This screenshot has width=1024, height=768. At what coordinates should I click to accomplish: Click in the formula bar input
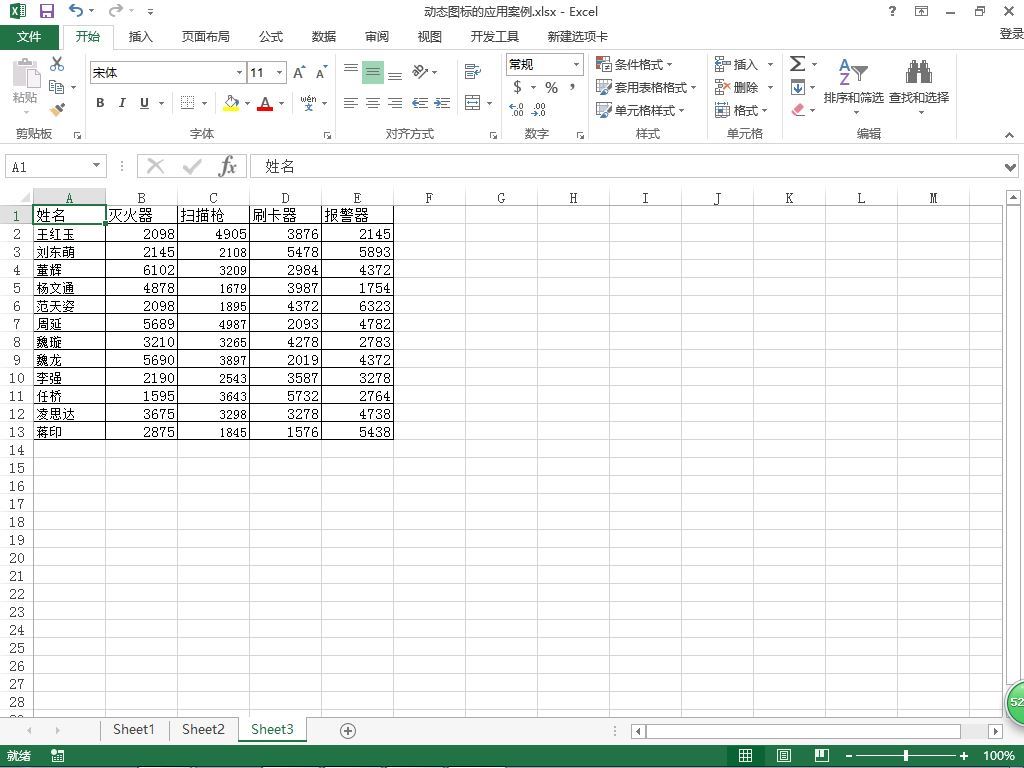coord(626,167)
